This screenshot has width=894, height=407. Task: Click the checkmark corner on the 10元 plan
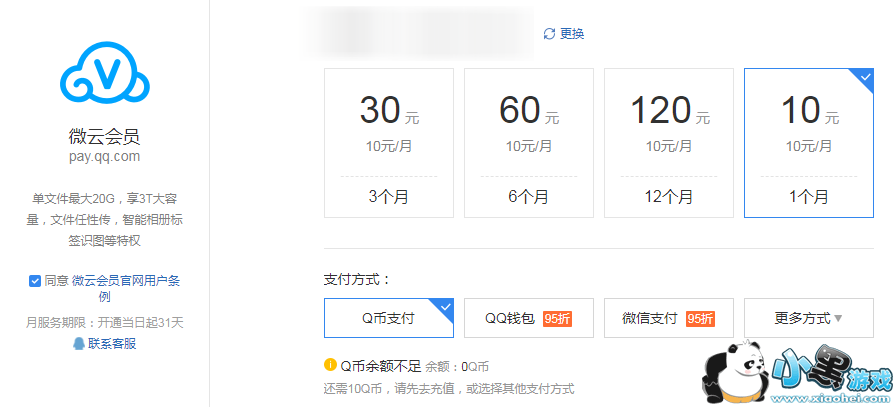[x=863, y=77]
